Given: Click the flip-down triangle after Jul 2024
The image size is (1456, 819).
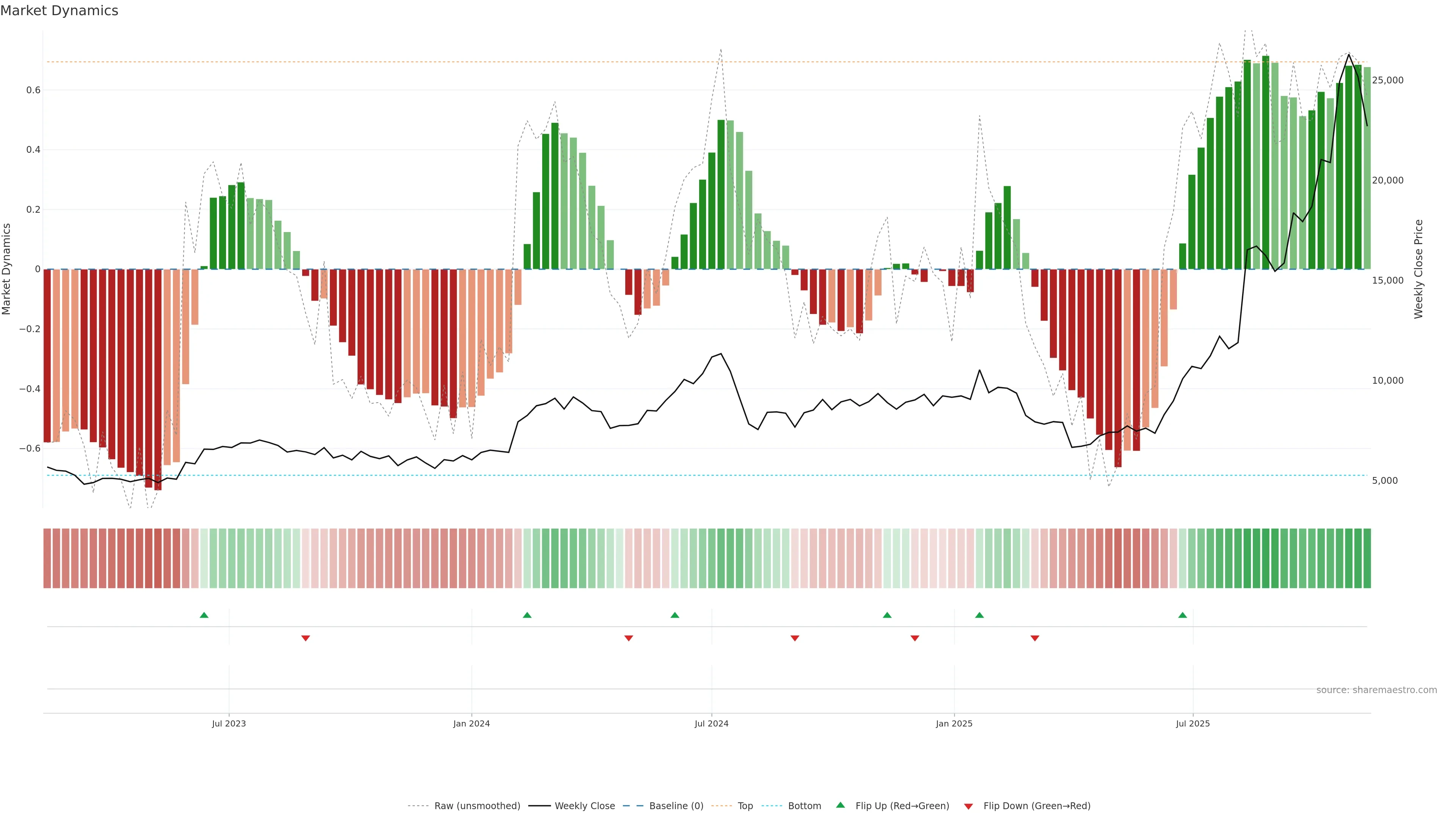Looking at the screenshot, I should (795, 638).
